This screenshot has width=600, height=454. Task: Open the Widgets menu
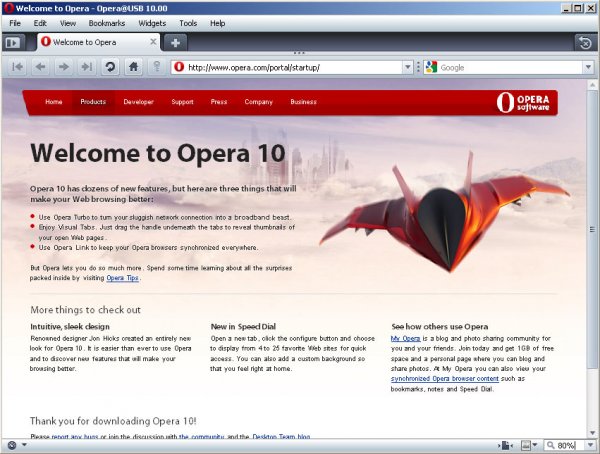click(x=152, y=23)
